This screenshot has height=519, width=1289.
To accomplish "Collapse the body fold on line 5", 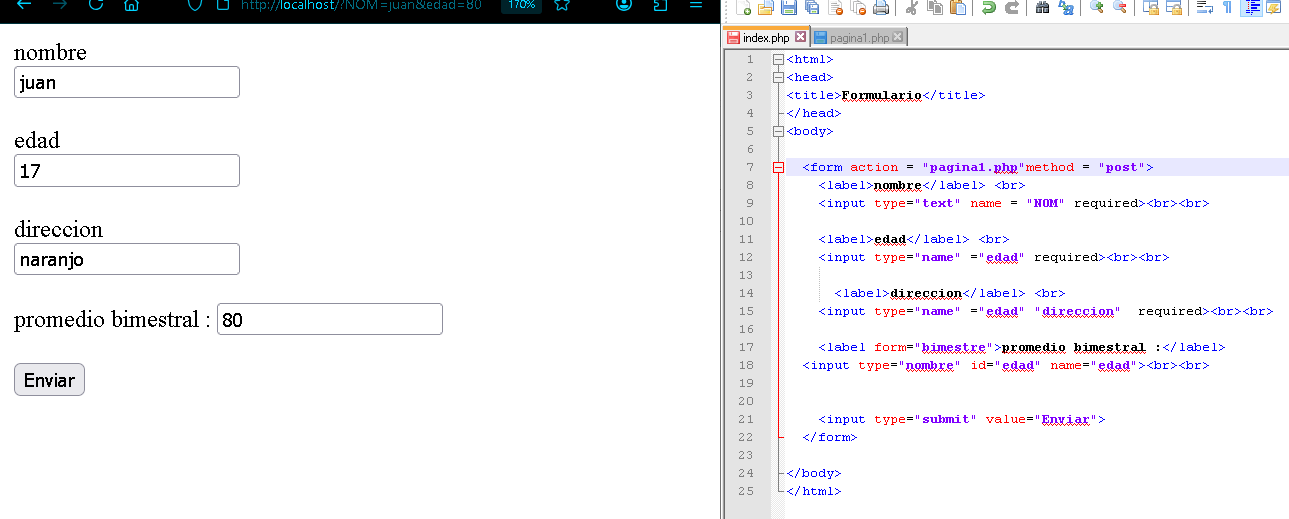I will point(778,131).
